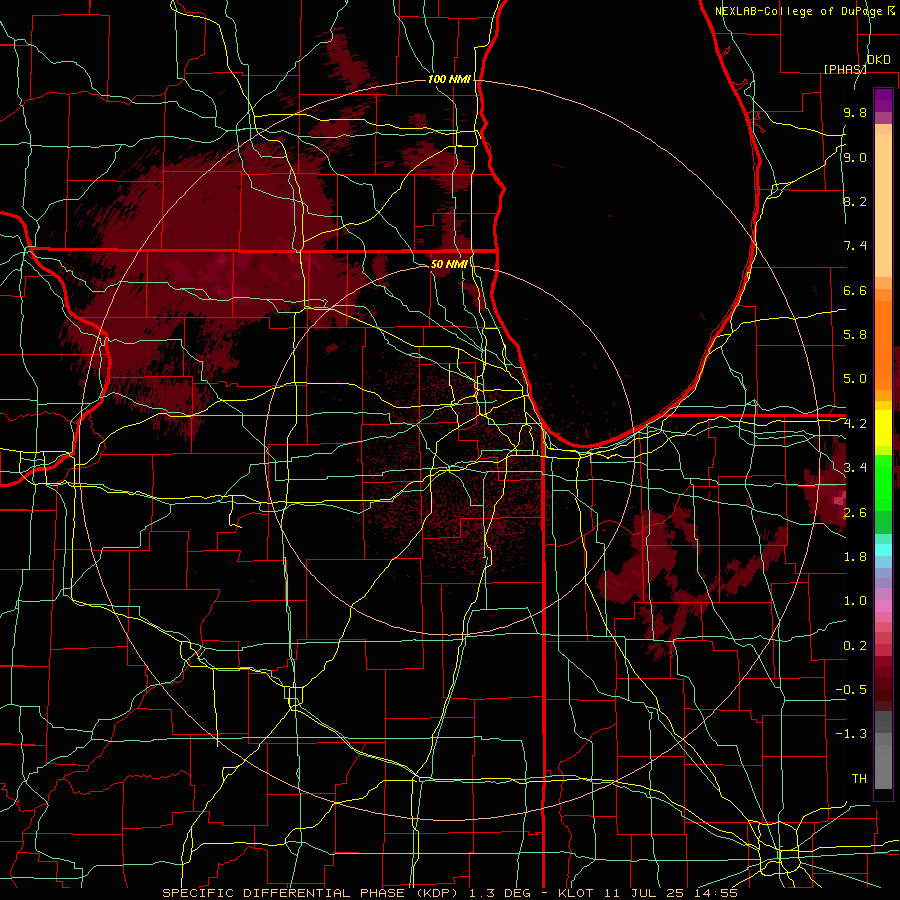Viewport: 900px width, 900px height.
Task: Click the 0.2 scale label
Action: click(x=855, y=646)
